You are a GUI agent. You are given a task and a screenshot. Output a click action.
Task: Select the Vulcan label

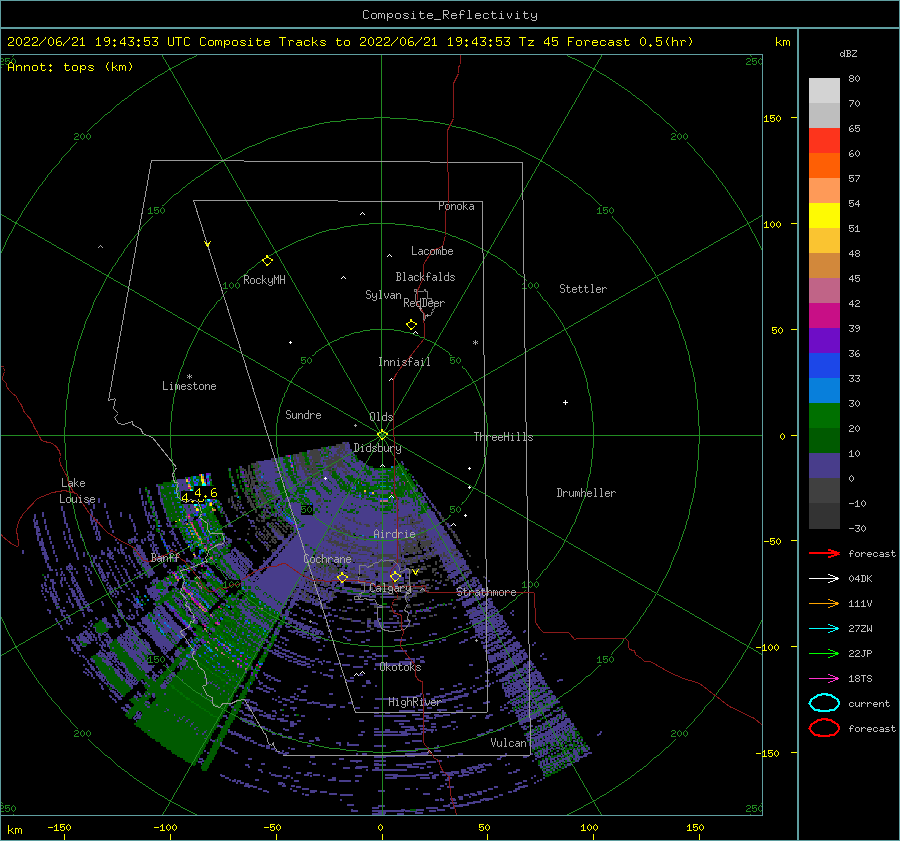point(509,743)
